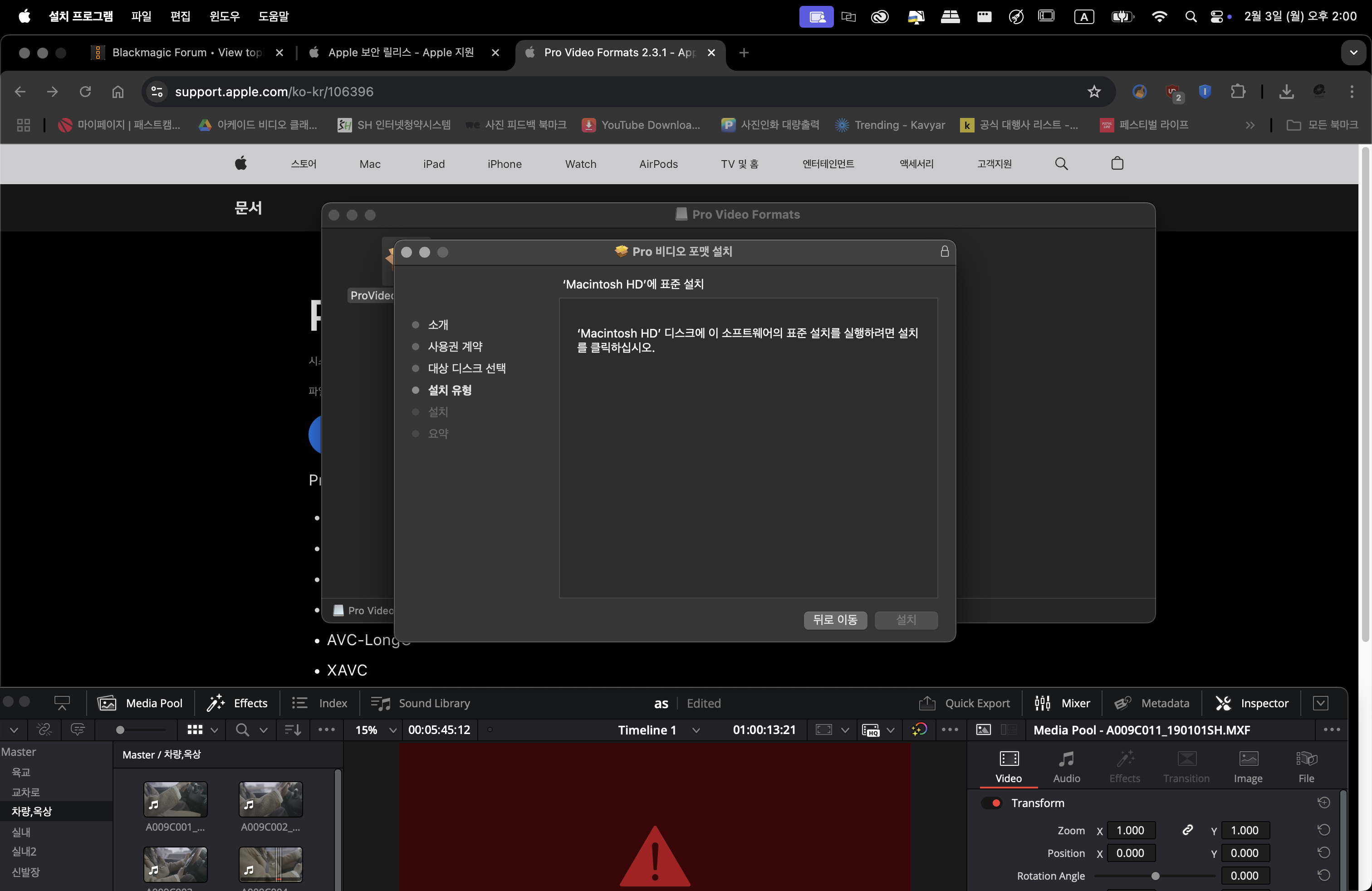Click the lock icon in installer title bar
1372x891 pixels.
[x=944, y=251]
